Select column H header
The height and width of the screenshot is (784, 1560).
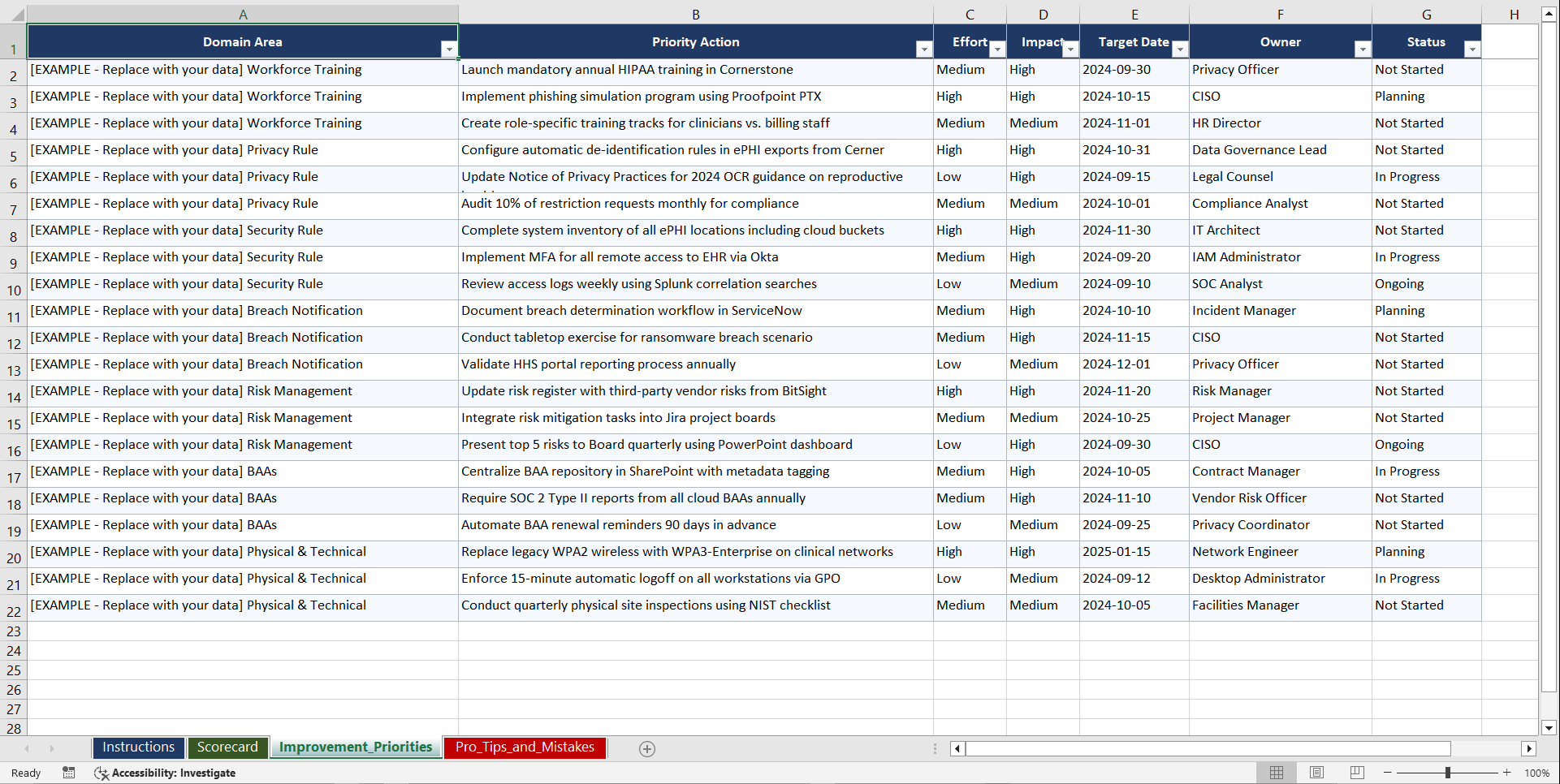(x=1513, y=14)
